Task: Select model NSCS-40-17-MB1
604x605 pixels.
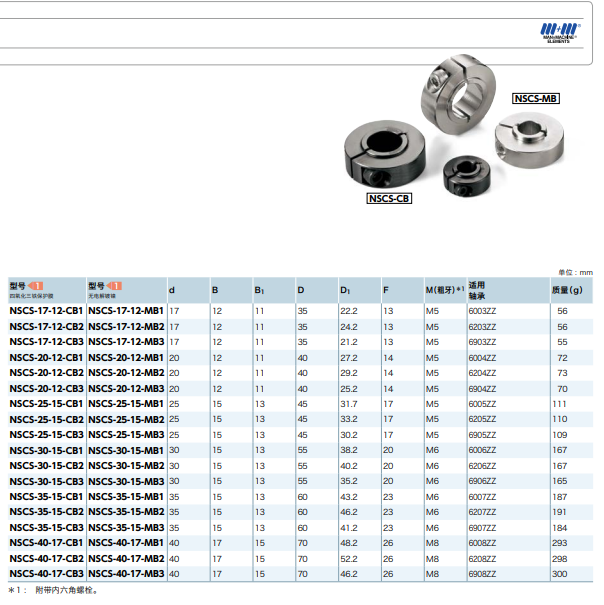Action: (x=126, y=543)
